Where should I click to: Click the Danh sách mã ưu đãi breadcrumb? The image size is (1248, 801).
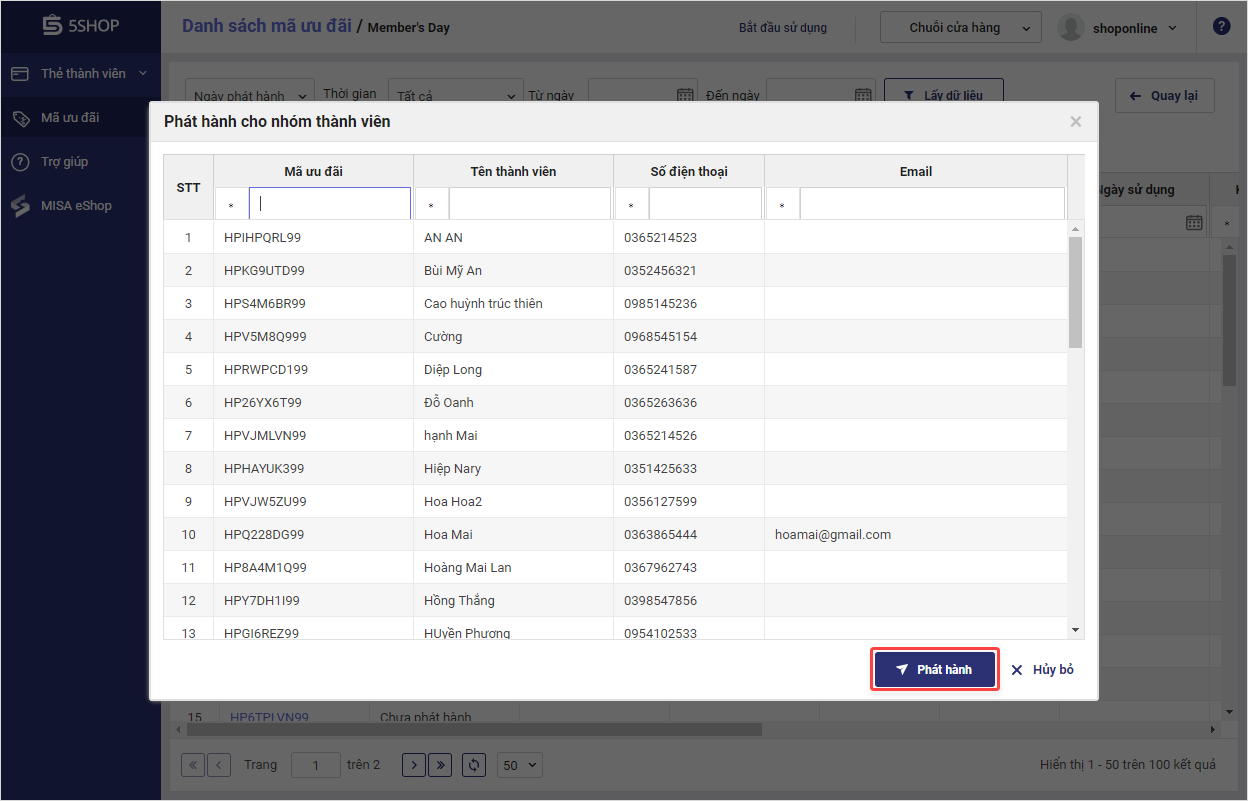[267, 26]
